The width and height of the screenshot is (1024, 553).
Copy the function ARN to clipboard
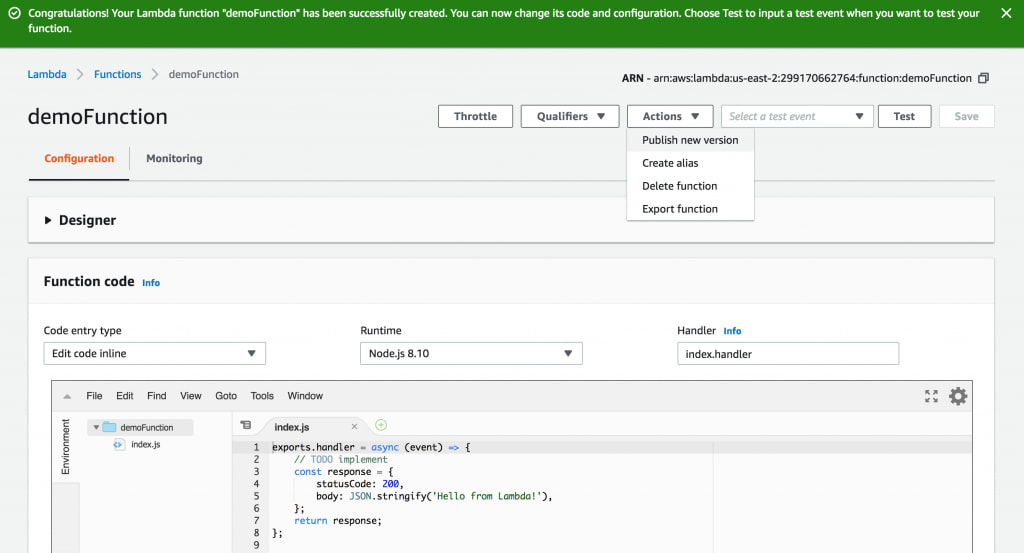pos(984,78)
